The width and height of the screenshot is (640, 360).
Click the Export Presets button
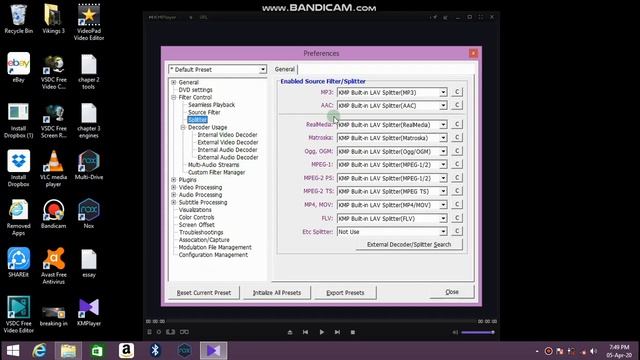345,293
